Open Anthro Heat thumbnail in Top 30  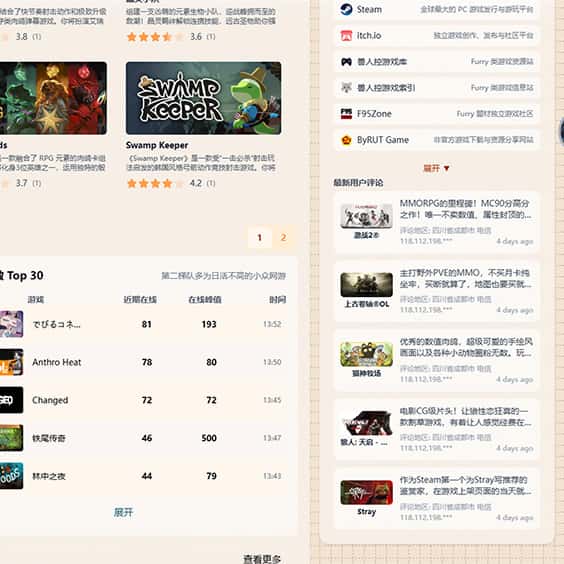(x=12, y=362)
